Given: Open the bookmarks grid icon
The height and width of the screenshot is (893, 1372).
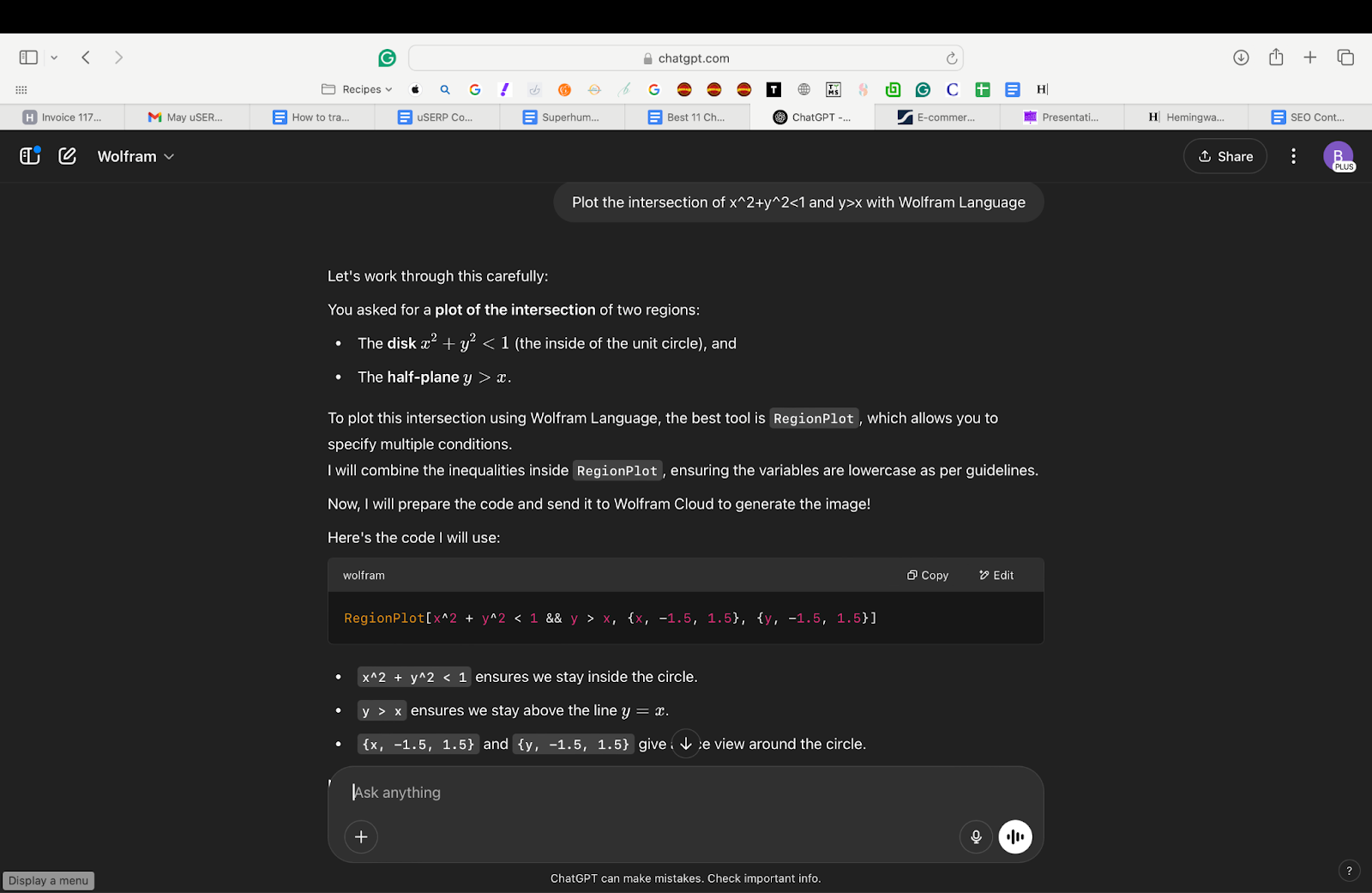Looking at the screenshot, I should 21,89.
